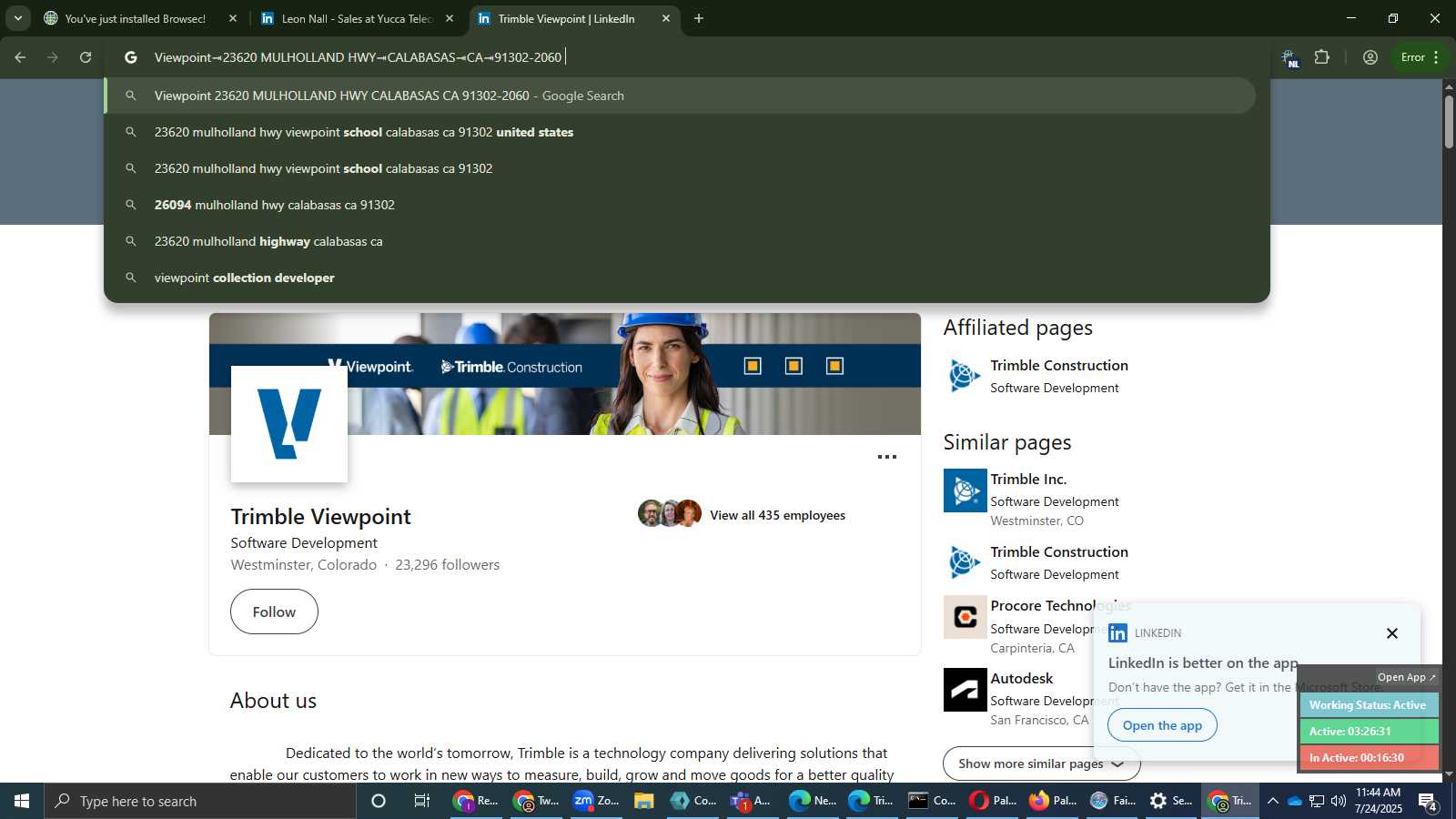Click the Trimble Inc. logo icon
Image resolution: width=1456 pixels, height=819 pixels.
pyautogui.click(x=965, y=490)
